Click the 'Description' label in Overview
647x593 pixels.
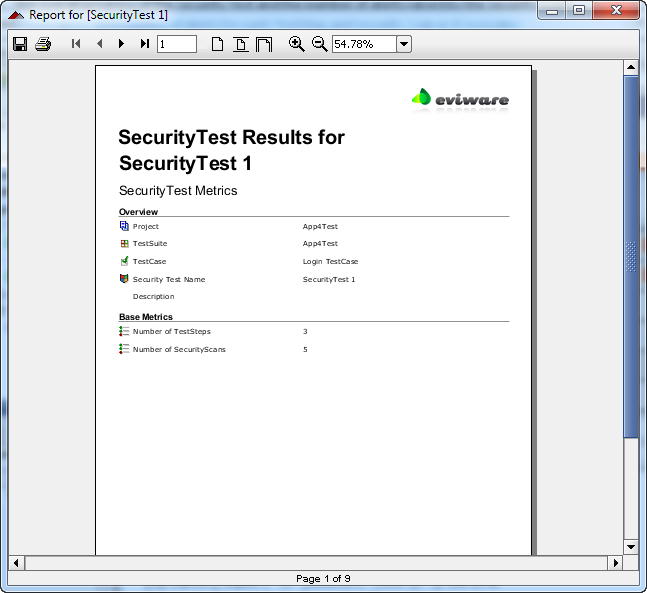[153, 297]
